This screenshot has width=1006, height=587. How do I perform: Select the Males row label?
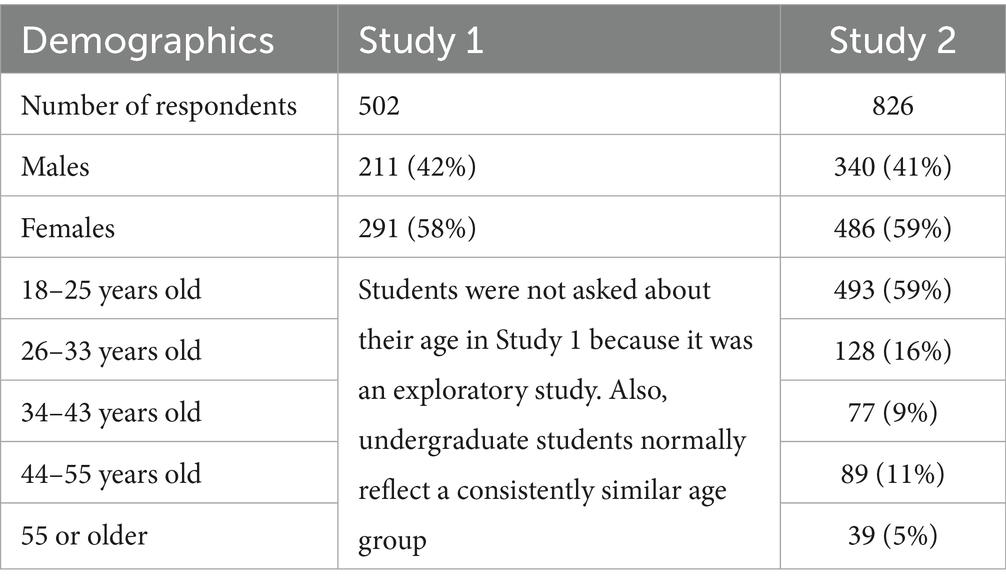[x=55, y=166]
